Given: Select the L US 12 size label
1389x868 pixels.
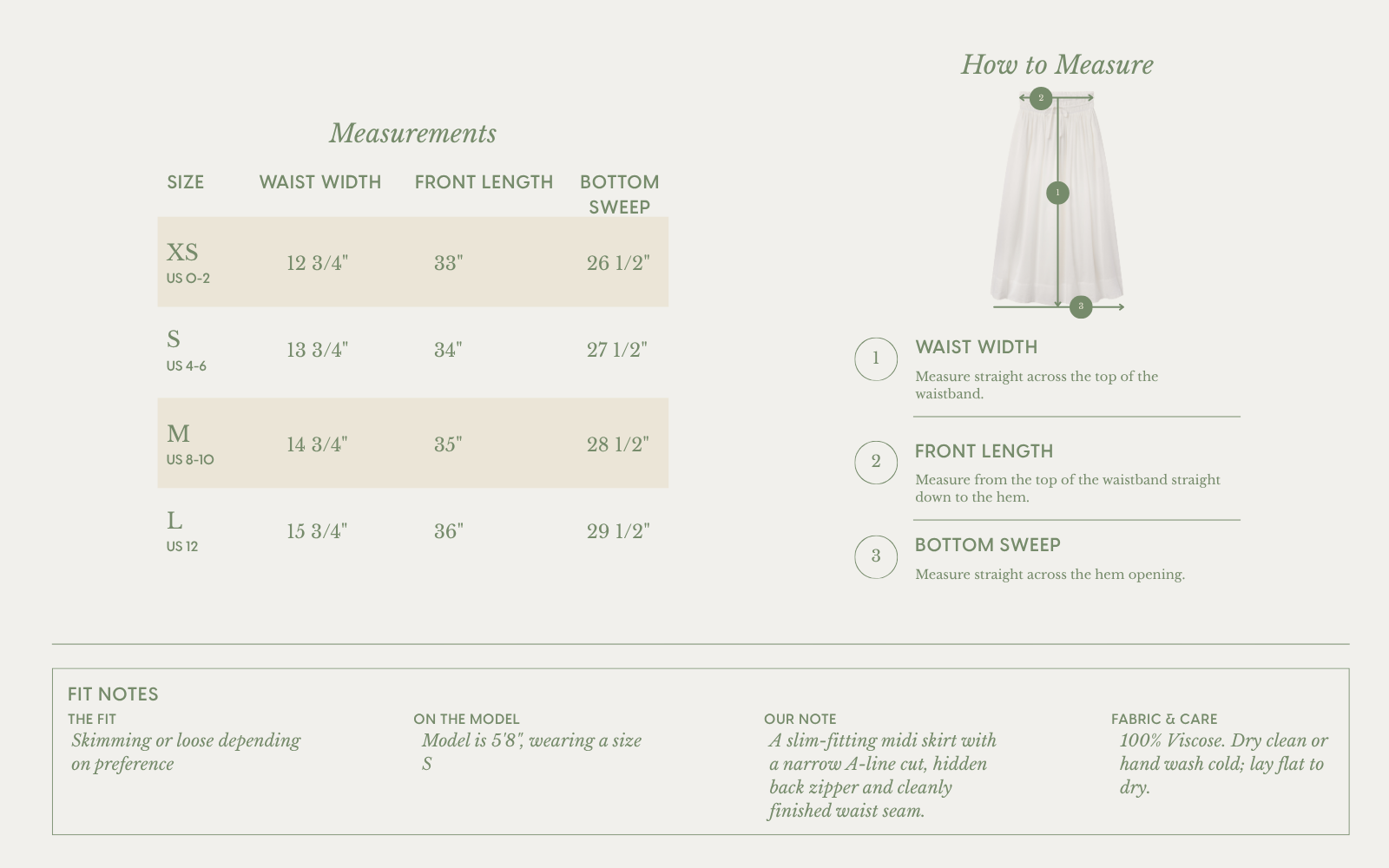Looking at the screenshot, I should (x=181, y=531).
